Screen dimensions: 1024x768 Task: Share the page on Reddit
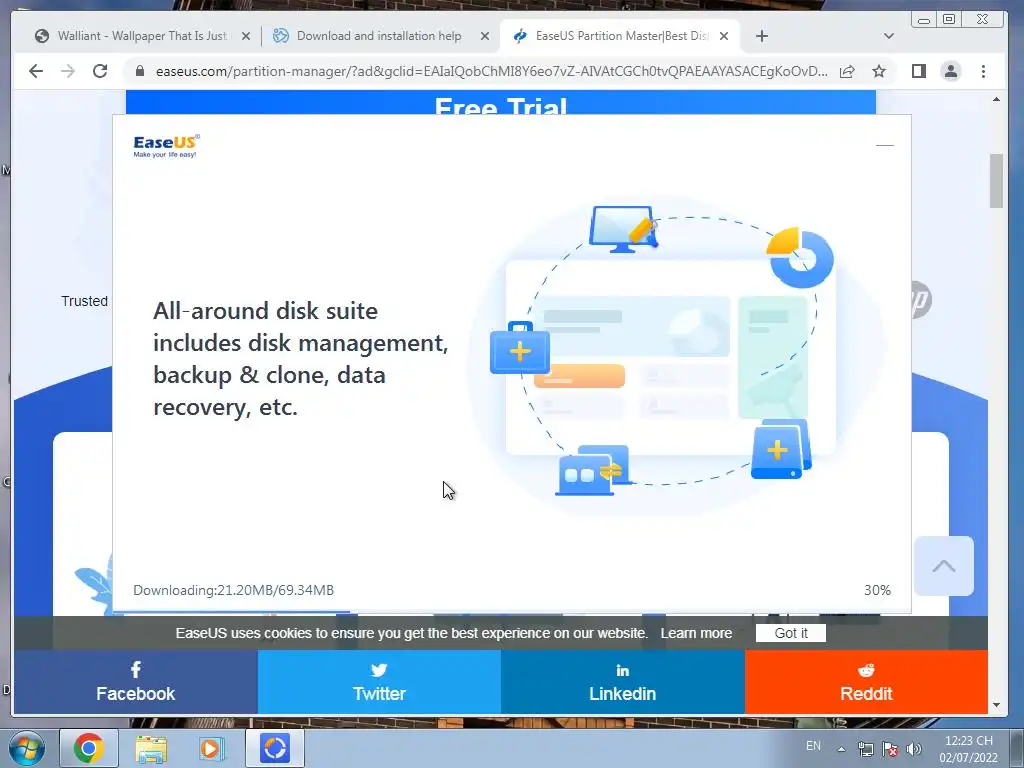tap(866, 682)
